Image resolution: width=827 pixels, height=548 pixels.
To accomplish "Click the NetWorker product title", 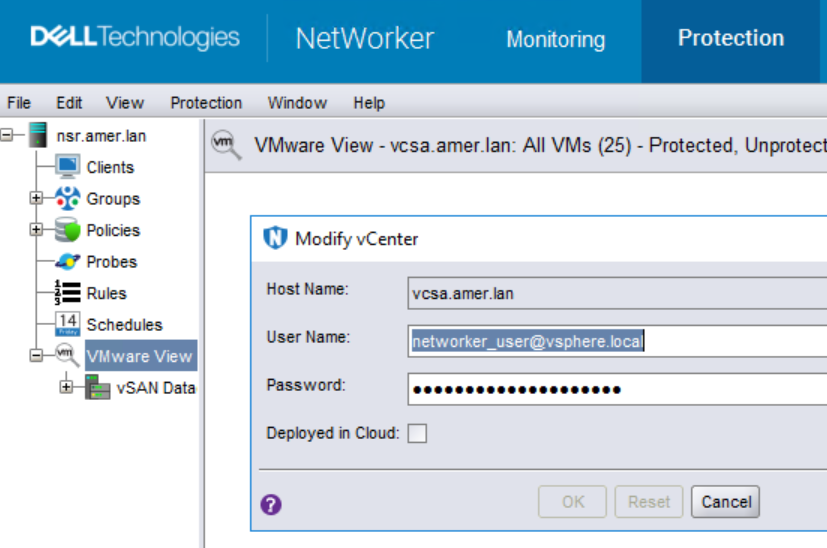I will 365,39.
